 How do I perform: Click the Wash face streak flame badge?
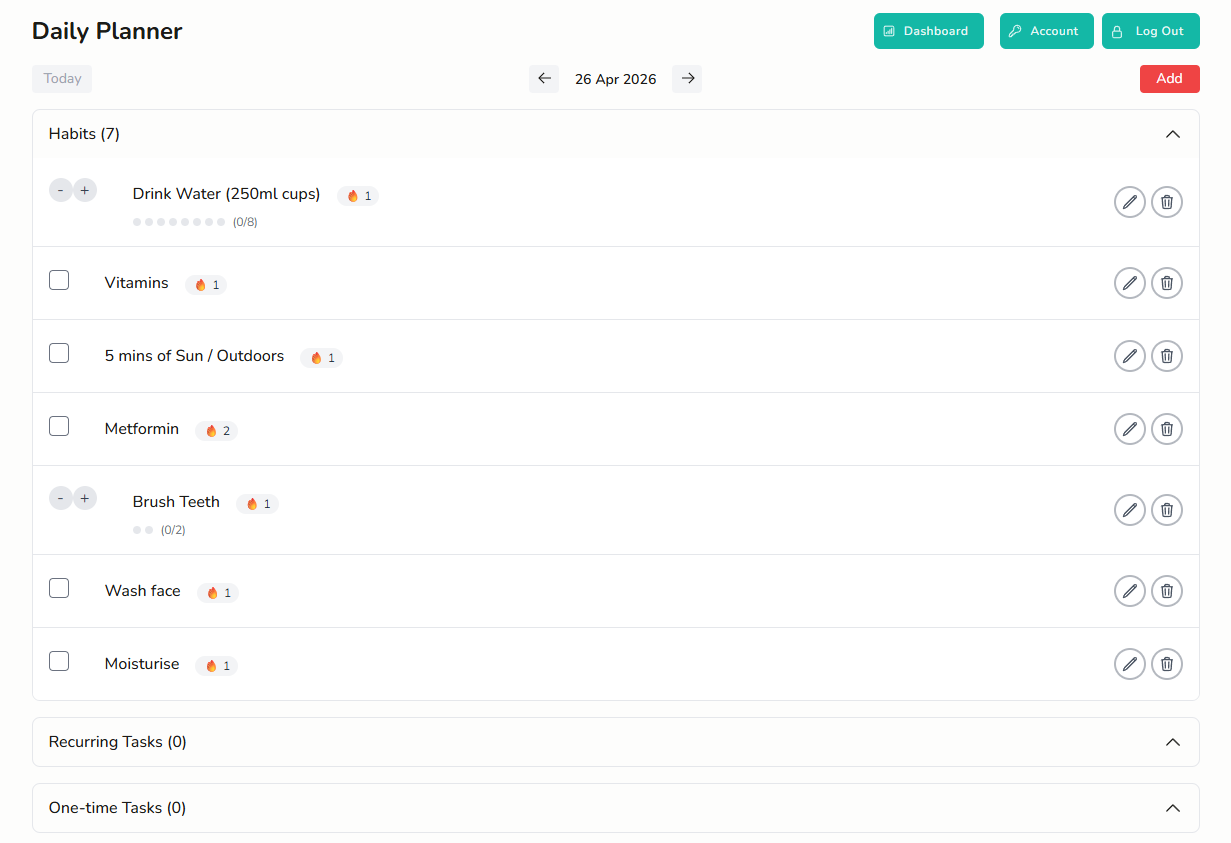218,593
